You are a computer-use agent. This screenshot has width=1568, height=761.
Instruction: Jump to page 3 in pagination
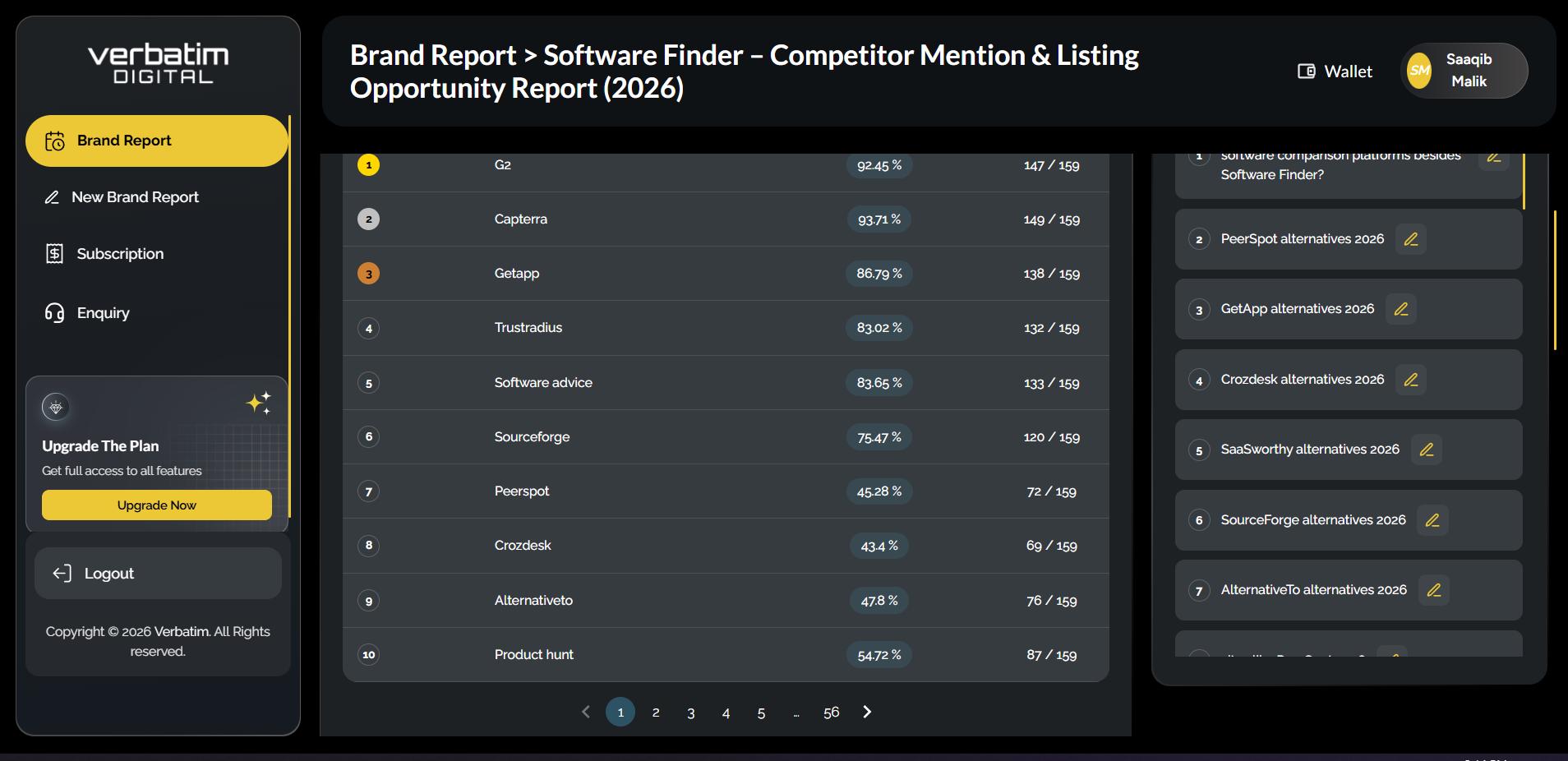(x=691, y=713)
